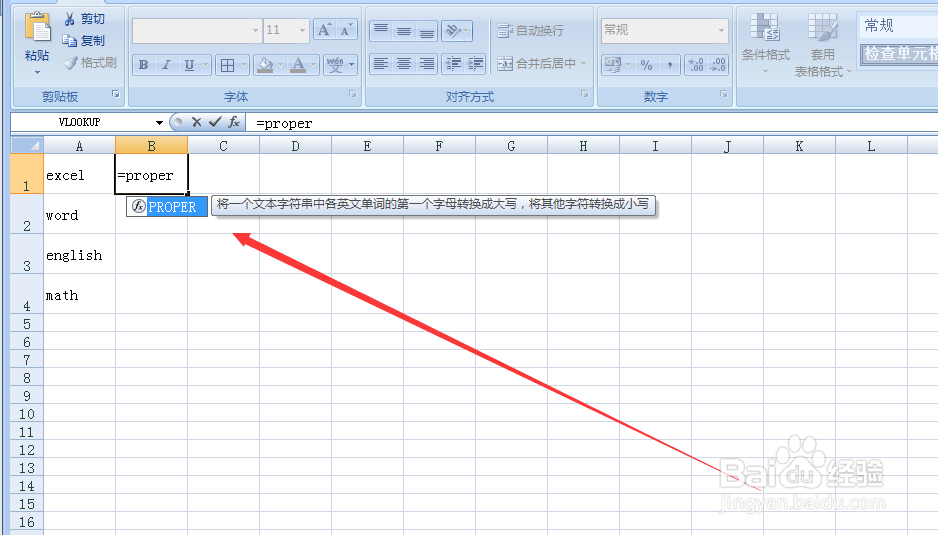Decrease font size with small A
Screen dimensions: 938x535
pos(346,30)
